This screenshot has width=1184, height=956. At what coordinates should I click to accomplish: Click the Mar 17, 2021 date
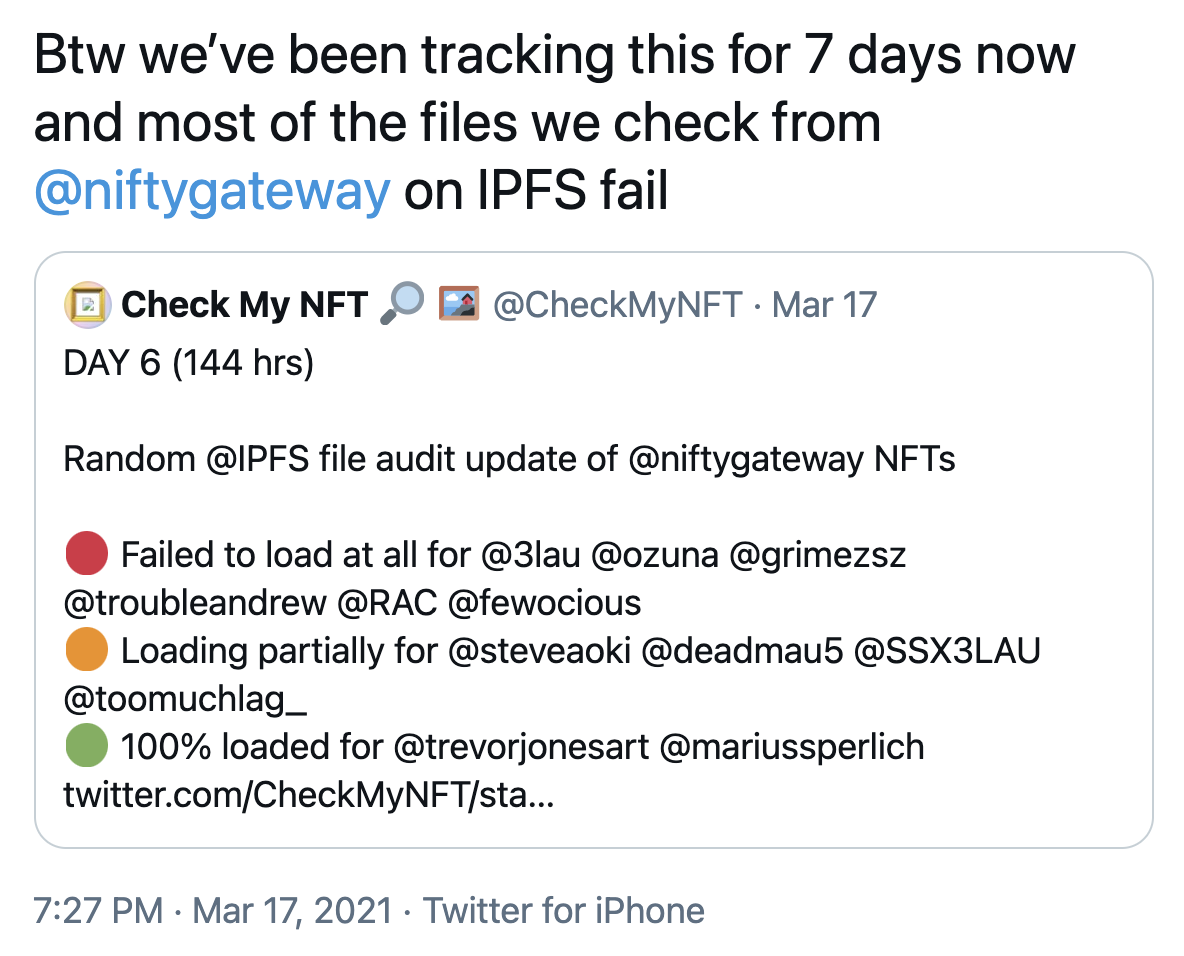point(289,911)
